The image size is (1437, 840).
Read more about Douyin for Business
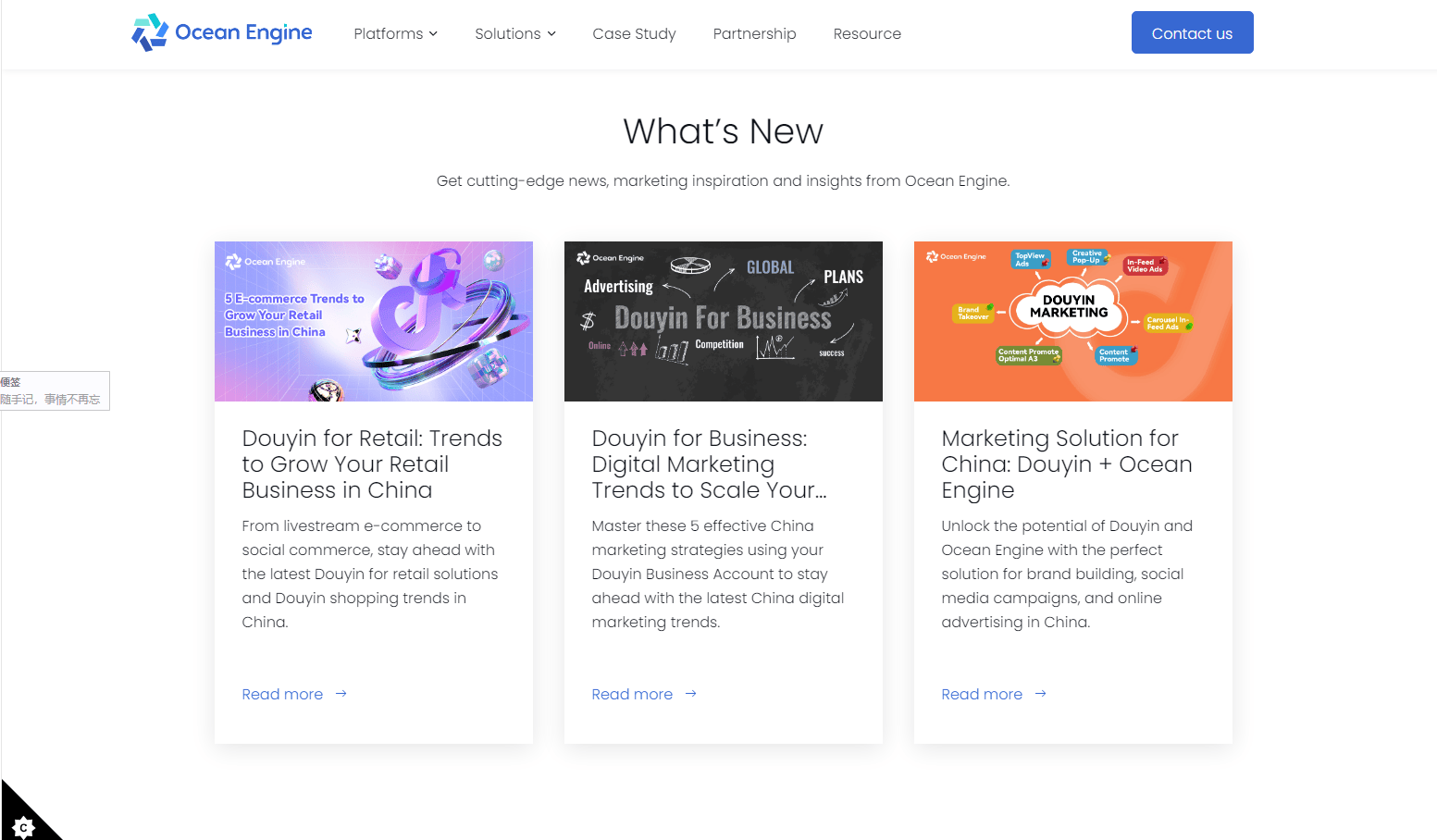632,694
